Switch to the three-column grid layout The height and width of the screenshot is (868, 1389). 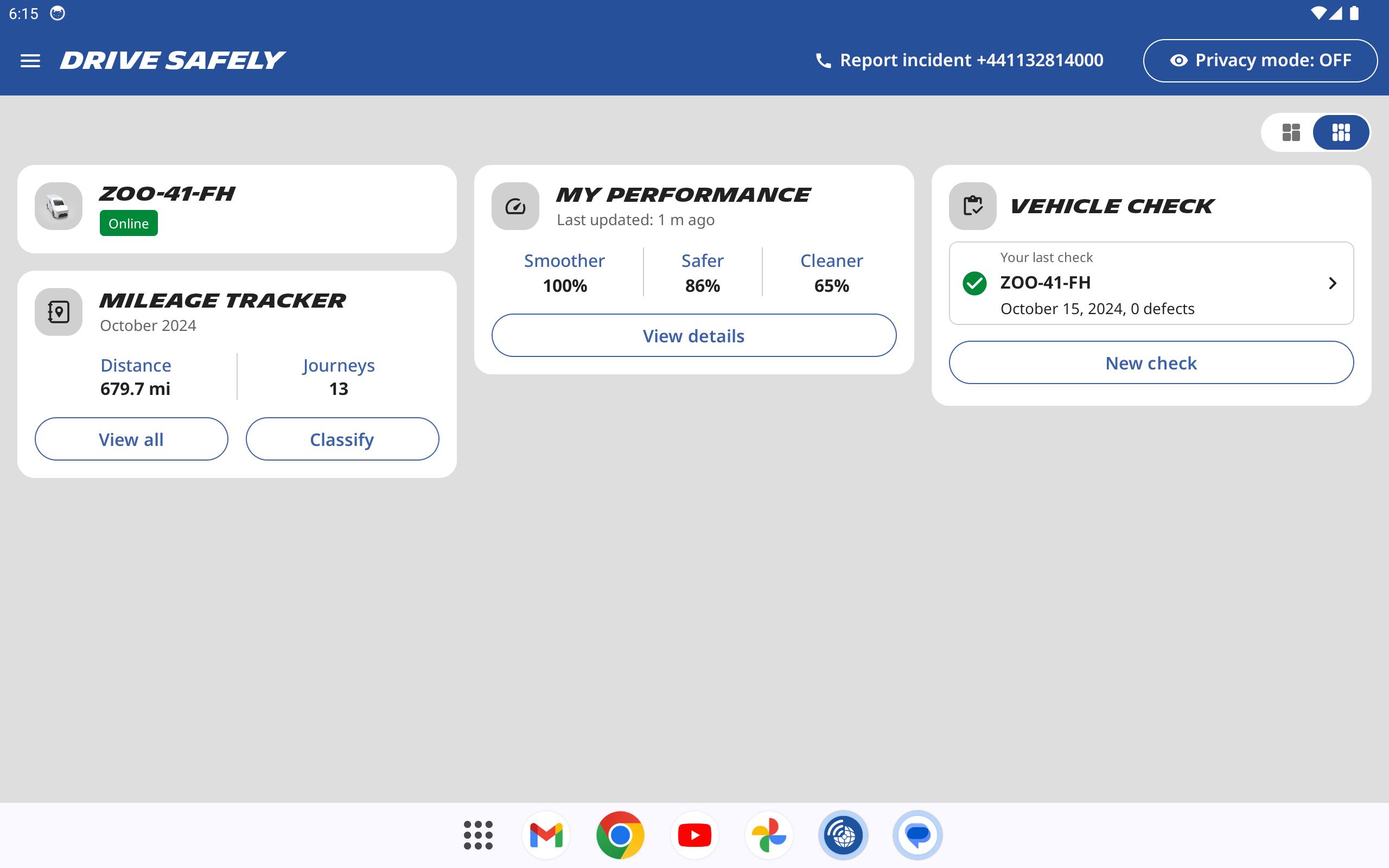pos(1341,132)
